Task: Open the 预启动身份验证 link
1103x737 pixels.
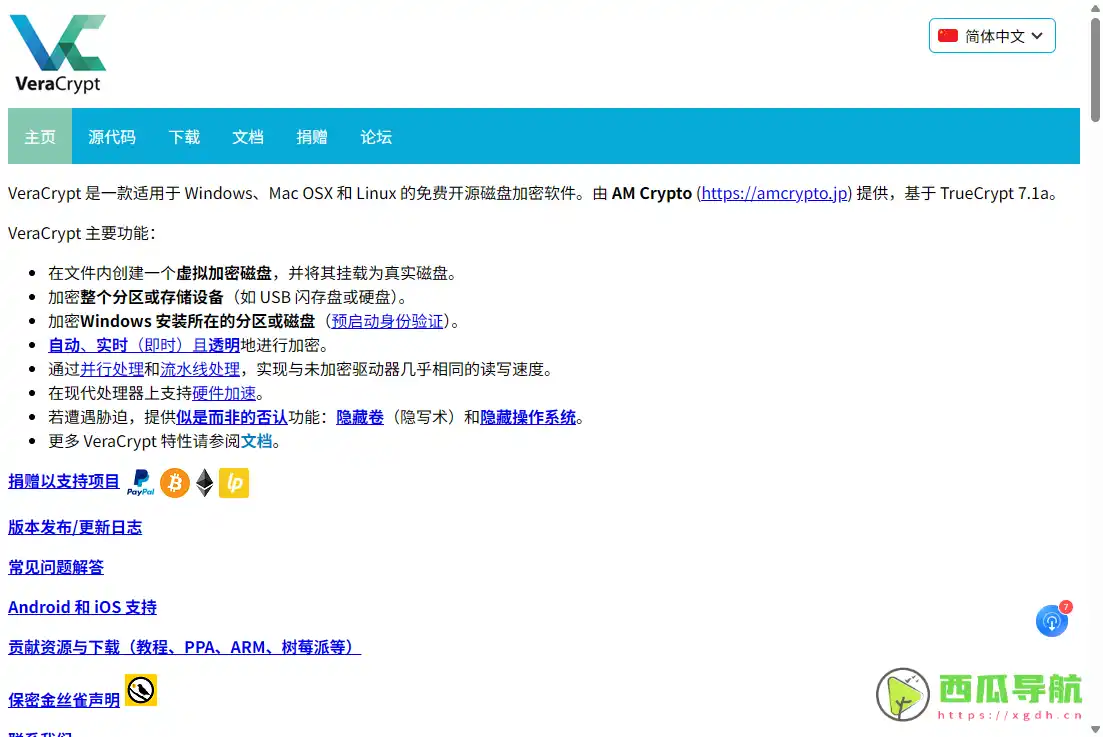Action: tap(388, 321)
